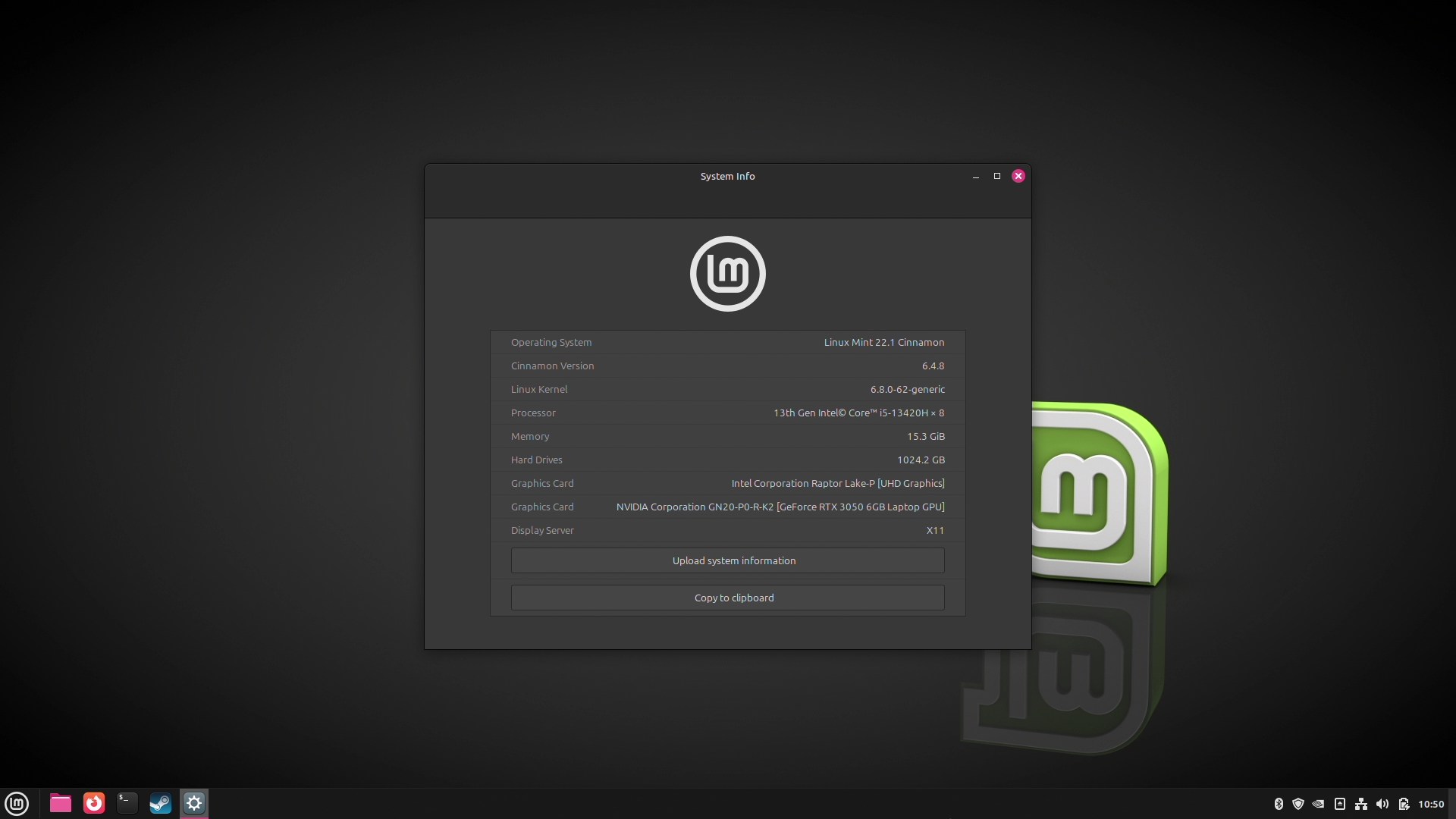Click the Upload system information button
Image resolution: width=1456 pixels, height=819 pixels.
click(x=728, y=560)
